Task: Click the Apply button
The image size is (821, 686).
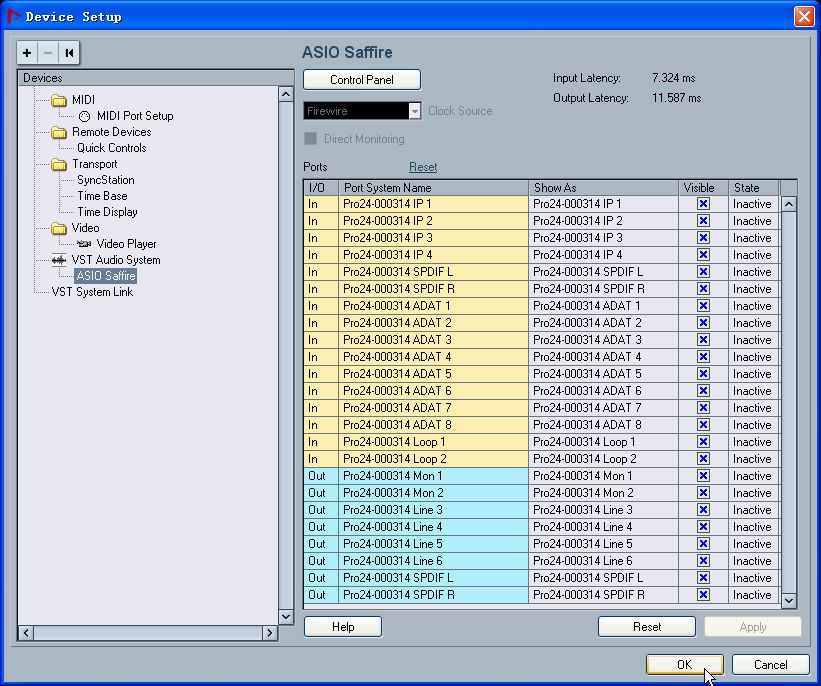Action: 753,627
